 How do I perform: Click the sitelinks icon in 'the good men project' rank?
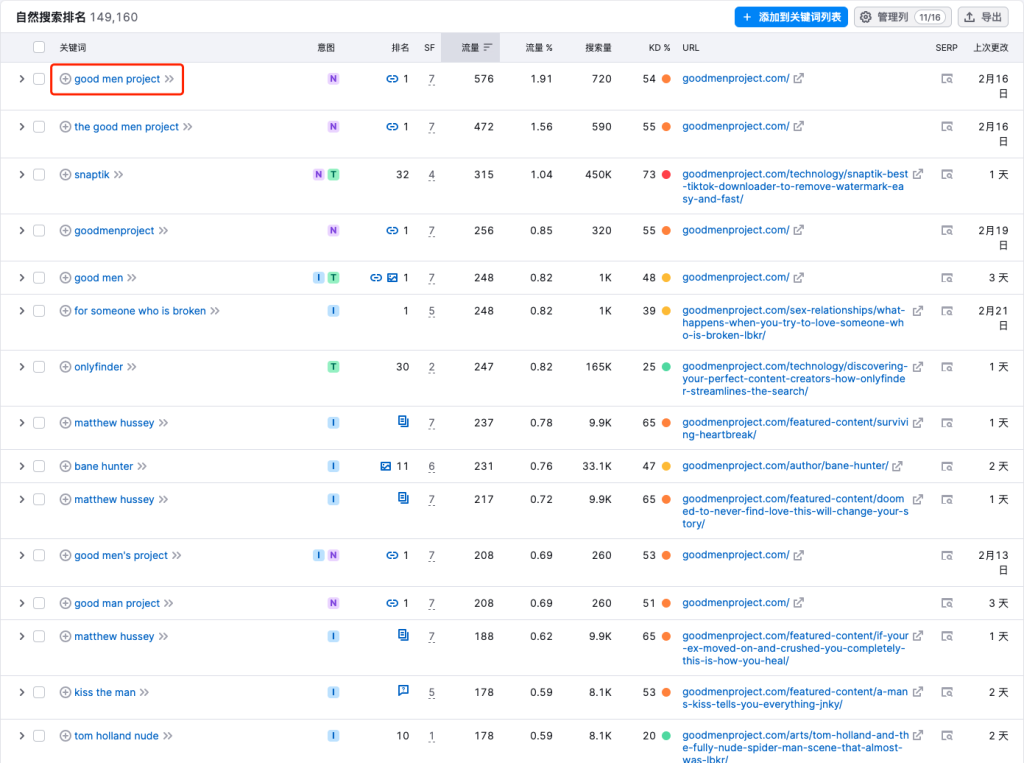coord(392,127)
